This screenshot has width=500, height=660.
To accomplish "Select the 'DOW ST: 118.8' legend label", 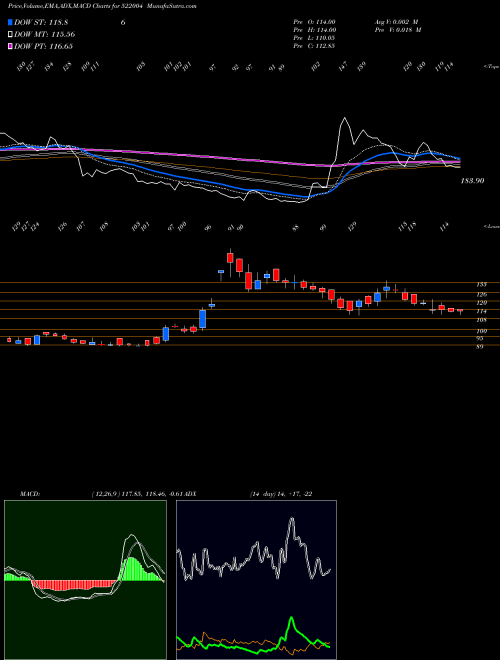I will point(41,23).
